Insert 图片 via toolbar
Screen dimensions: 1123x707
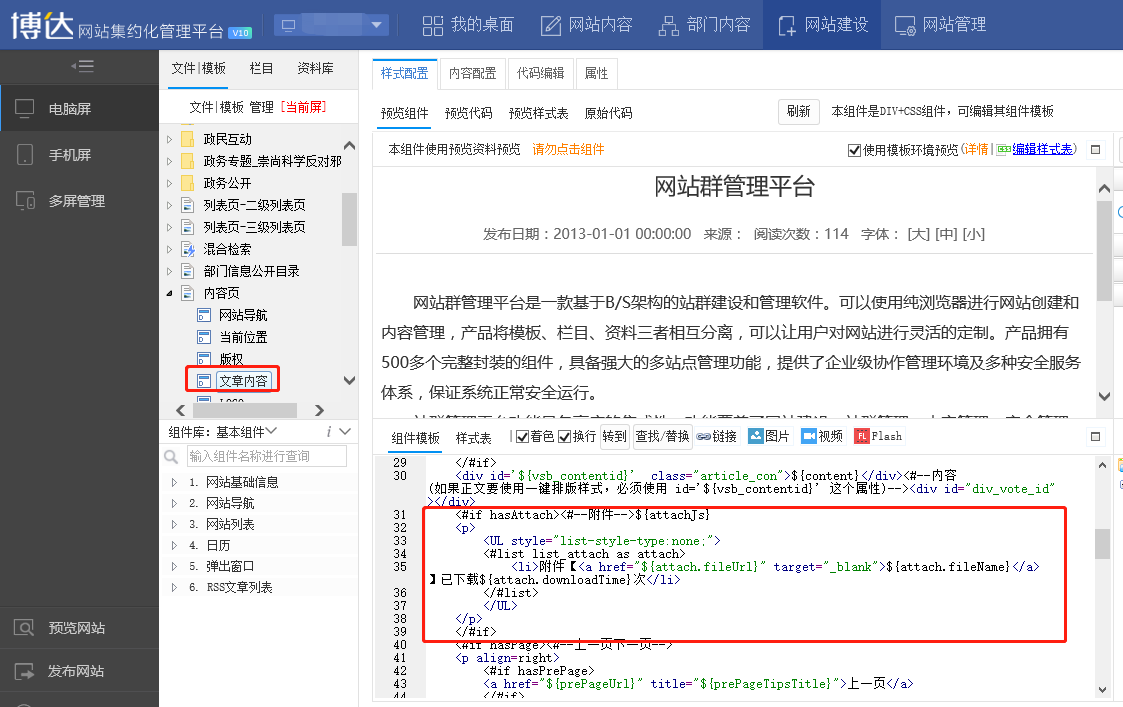pyautogui.click(x=768, y=436)
